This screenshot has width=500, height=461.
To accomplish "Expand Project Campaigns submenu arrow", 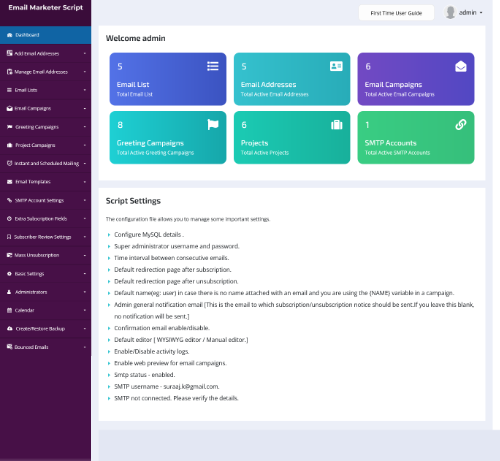I will (x=85, y=145).
